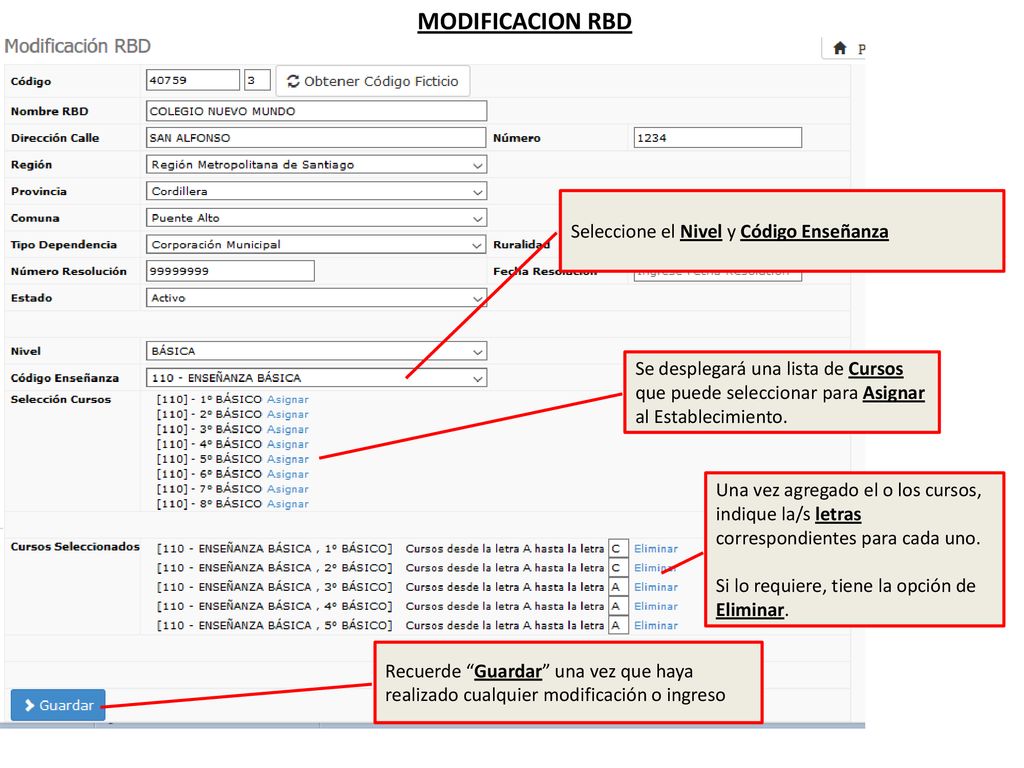This screenshot has height=768, width=1024.
Task: Remove the selected 3º BÁSICO course via Eliminar
Action: 656,588
